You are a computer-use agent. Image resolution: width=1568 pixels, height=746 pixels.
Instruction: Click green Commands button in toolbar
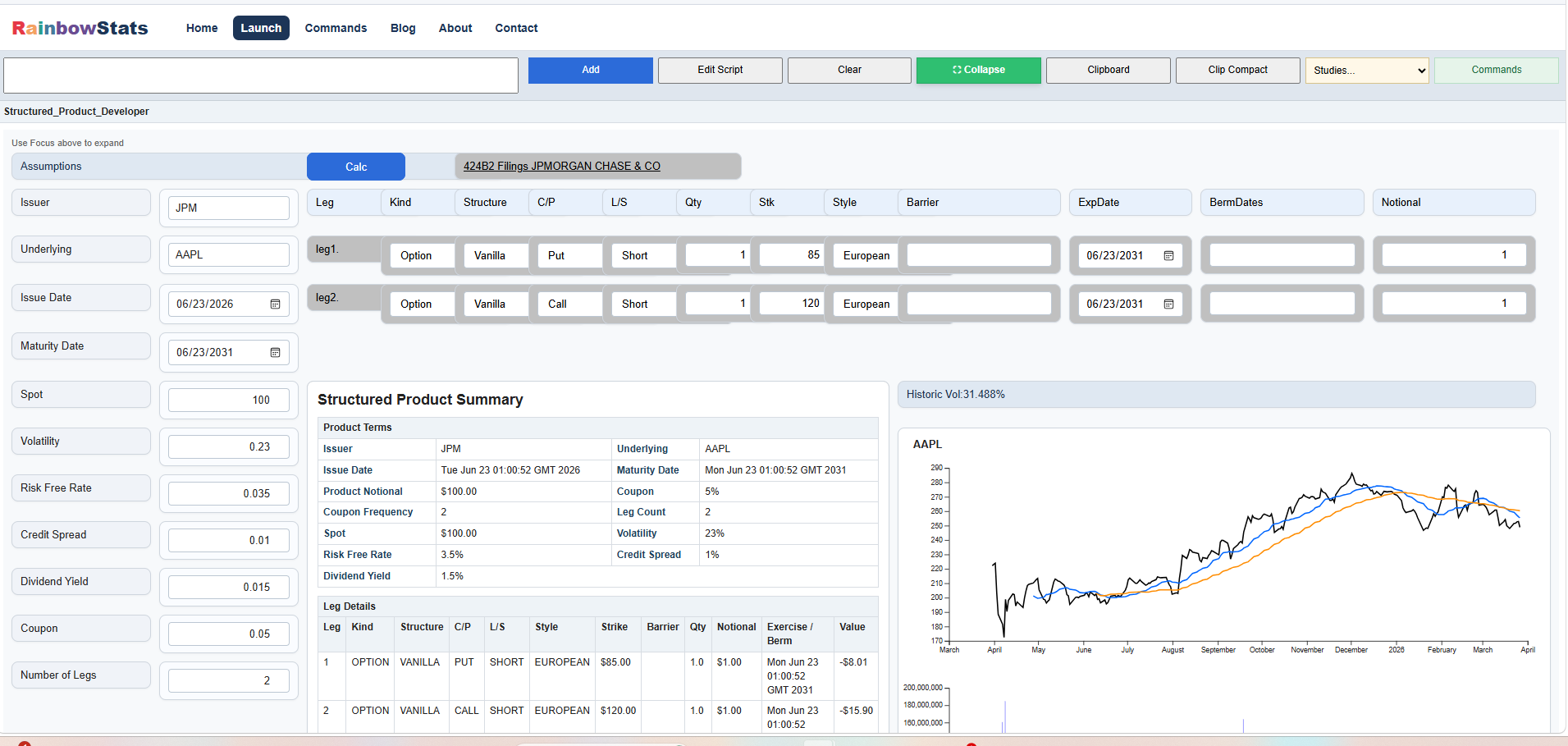(1496, 70)
